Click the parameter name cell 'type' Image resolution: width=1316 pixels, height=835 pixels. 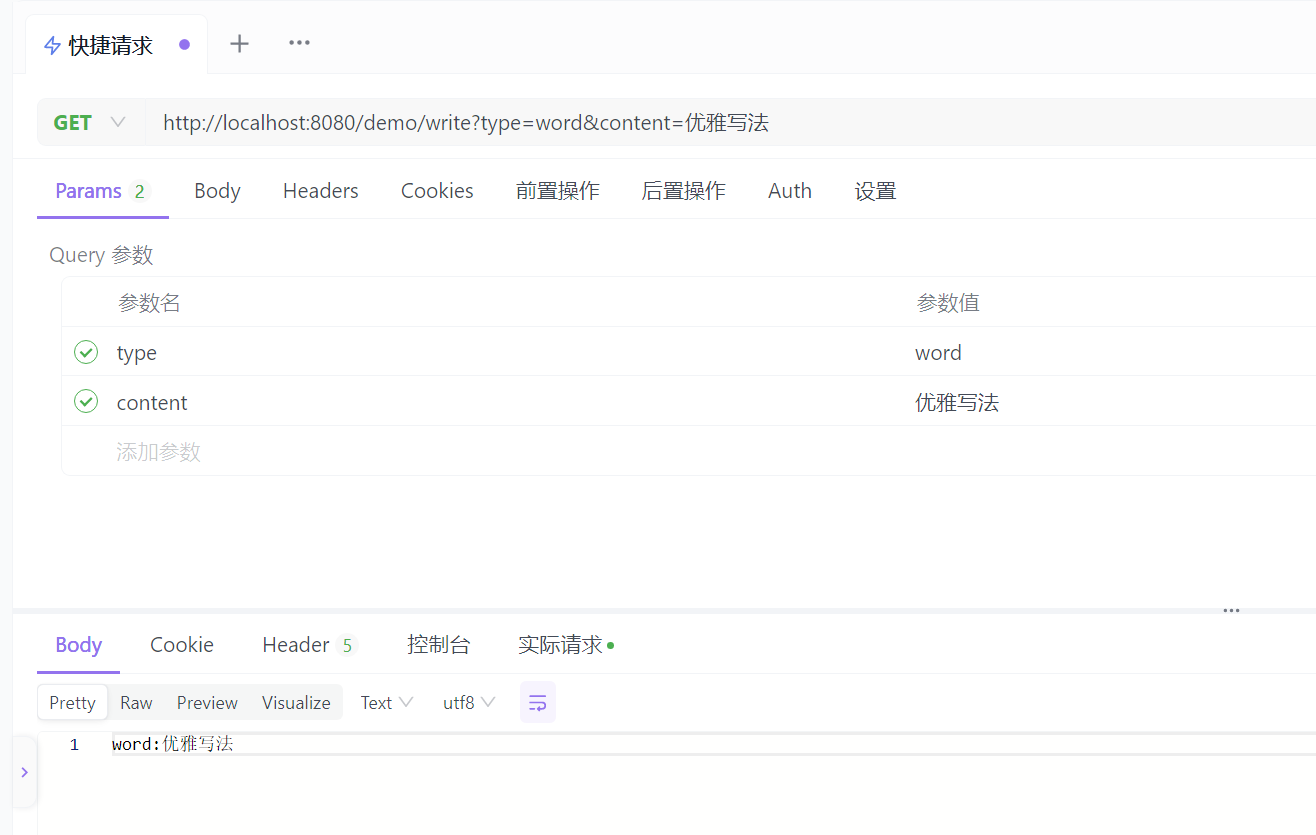coord(136,352)
